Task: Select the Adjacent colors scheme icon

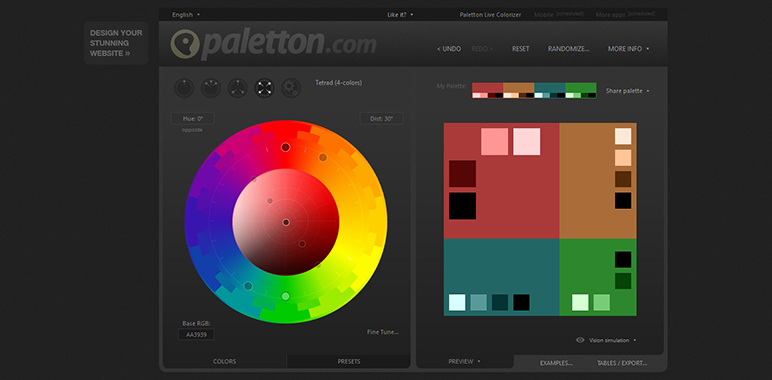Action: pos(211,88)
